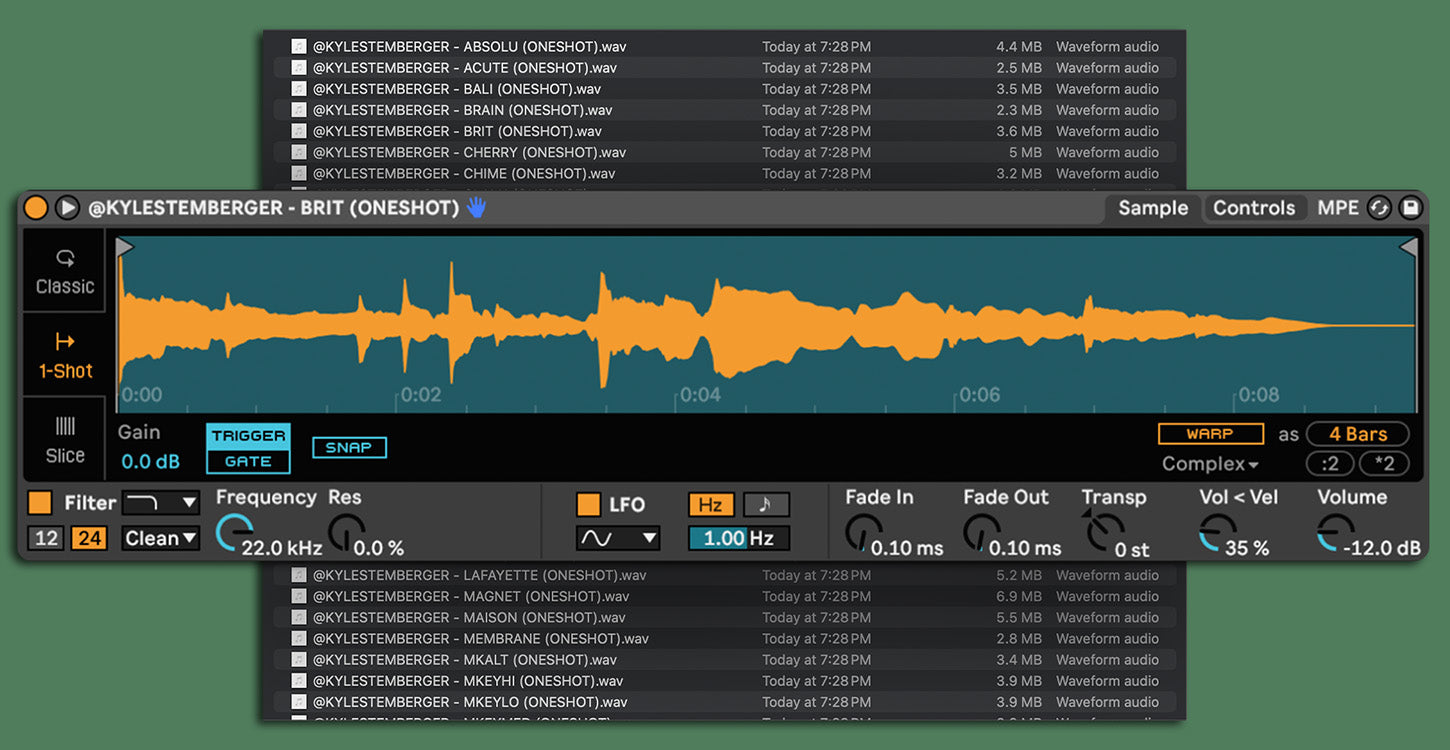1450x750 pixels.
Task: Click the hot-swap refresh icon
Action: (1379, 208)
